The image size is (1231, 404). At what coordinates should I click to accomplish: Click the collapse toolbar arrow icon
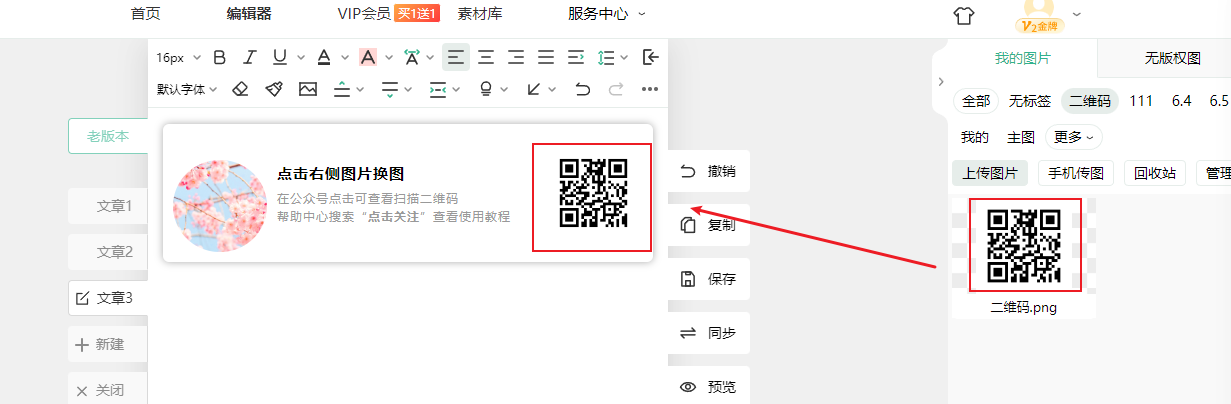click(x=650, y=57)
